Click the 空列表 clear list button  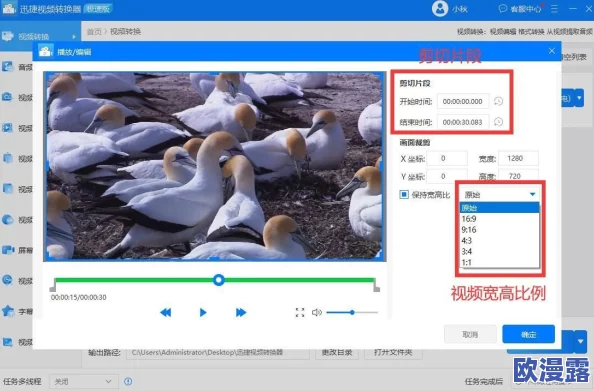click(x=574, y=58)
